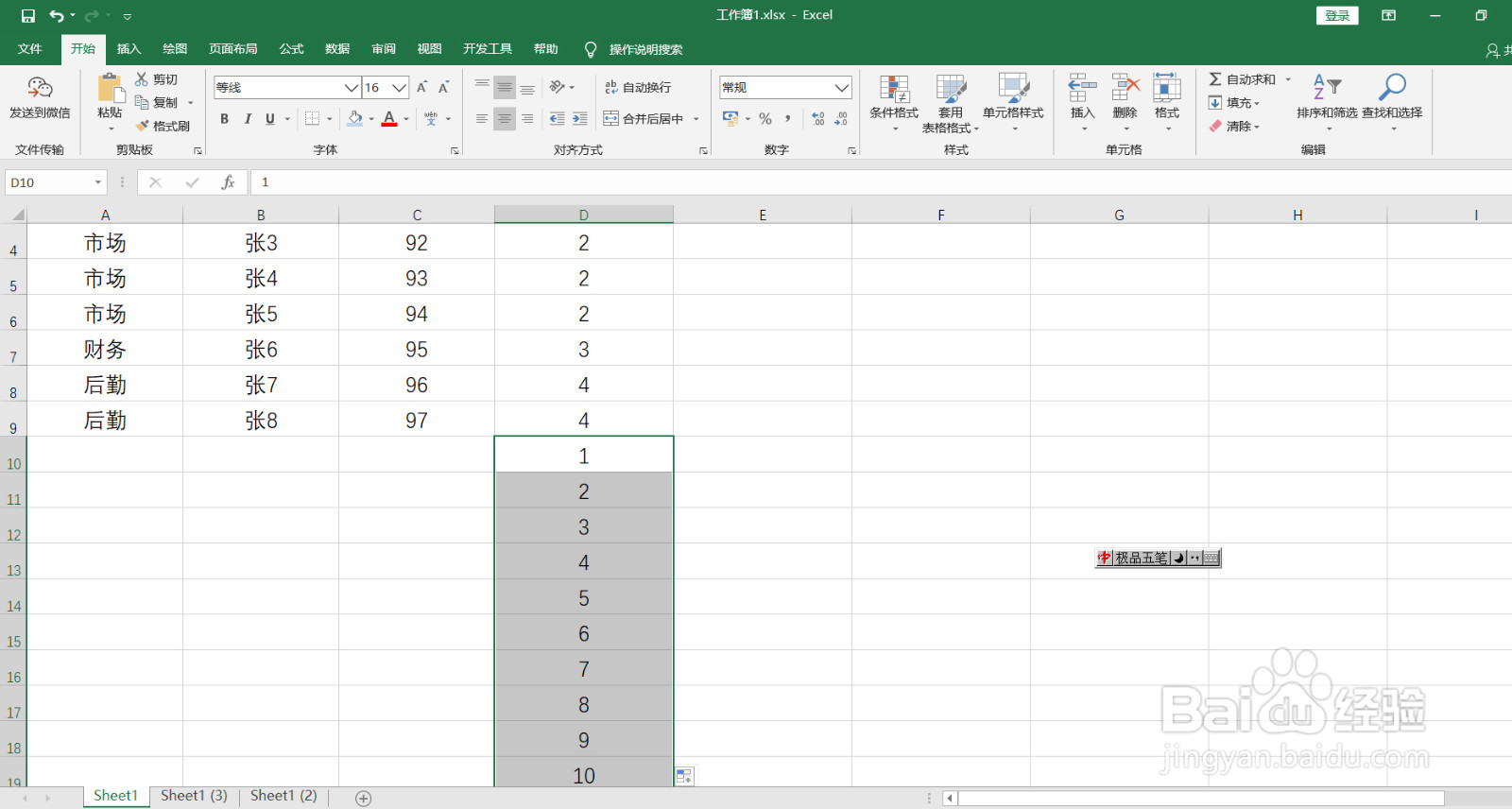Click the Borders icon in font group
This screenshot has height=809, width=1512.
pyautogui.click(x=312, y=118)
